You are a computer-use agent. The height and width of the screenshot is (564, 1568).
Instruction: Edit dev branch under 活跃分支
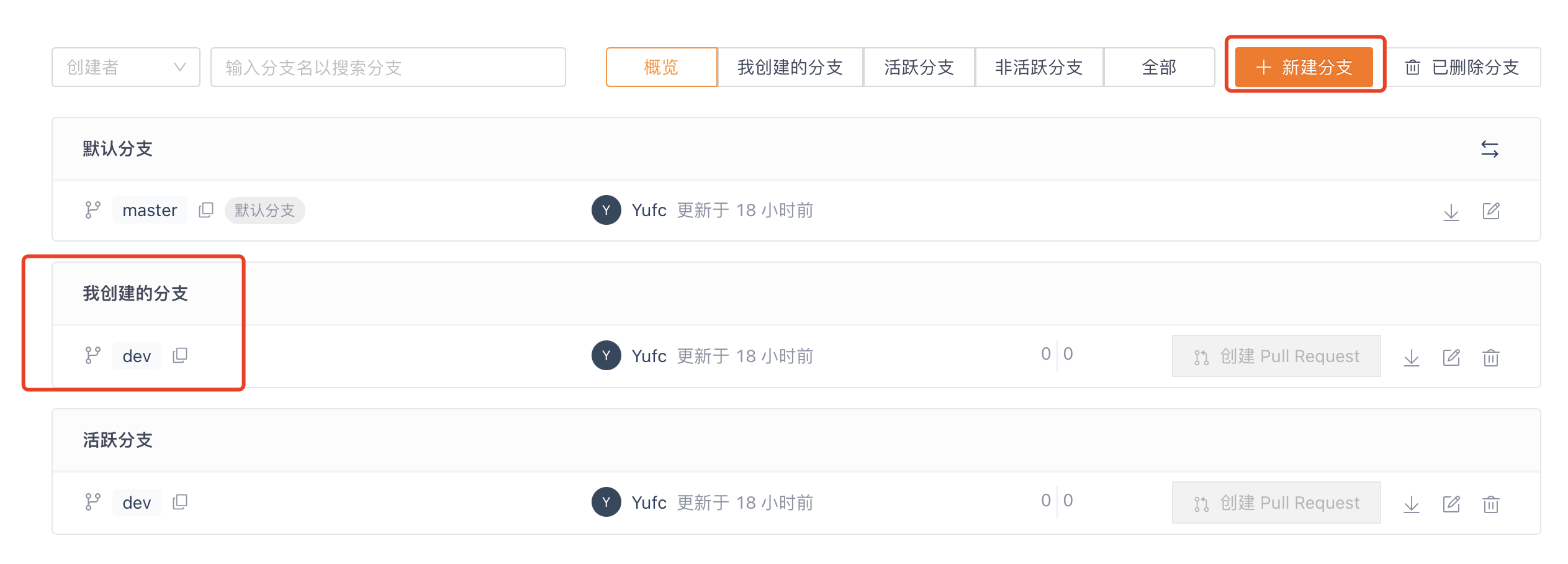click(1451, 504)
